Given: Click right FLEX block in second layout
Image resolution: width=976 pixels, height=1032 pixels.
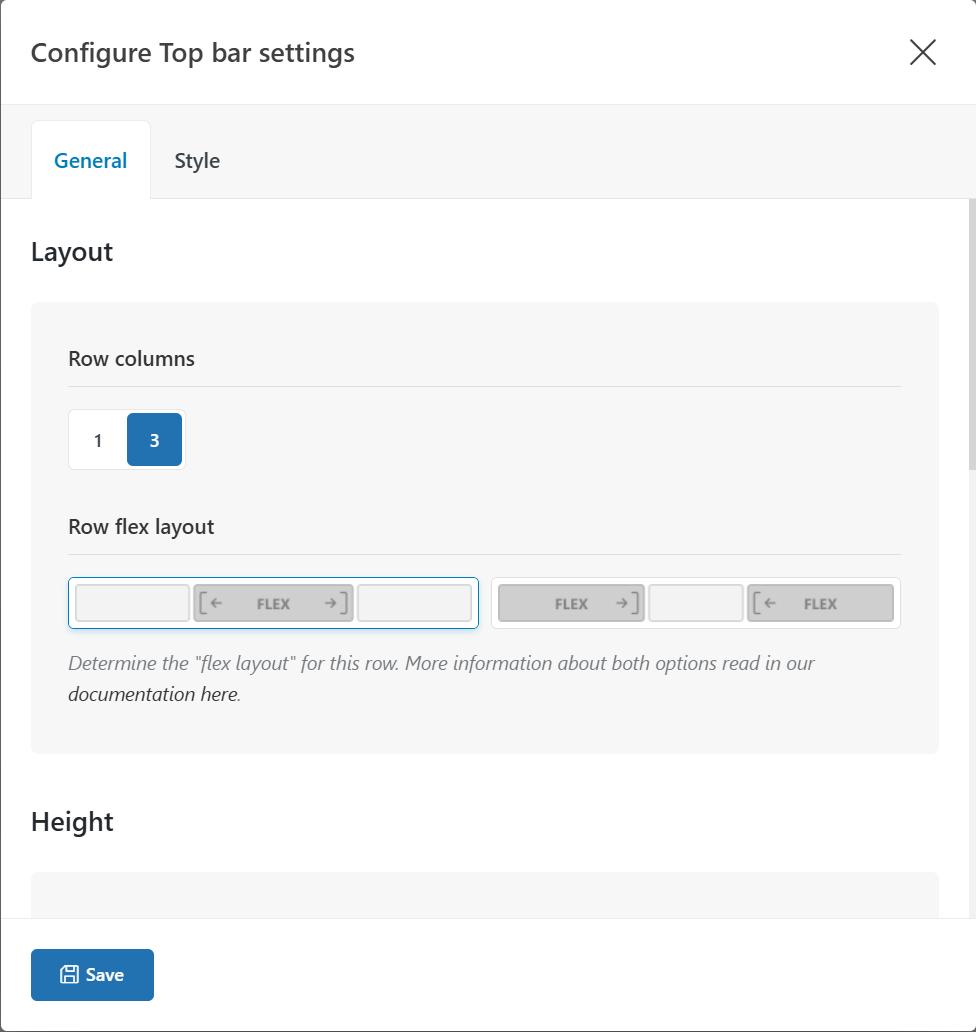Looking at the screenshot, I should [x=820, y=604].
